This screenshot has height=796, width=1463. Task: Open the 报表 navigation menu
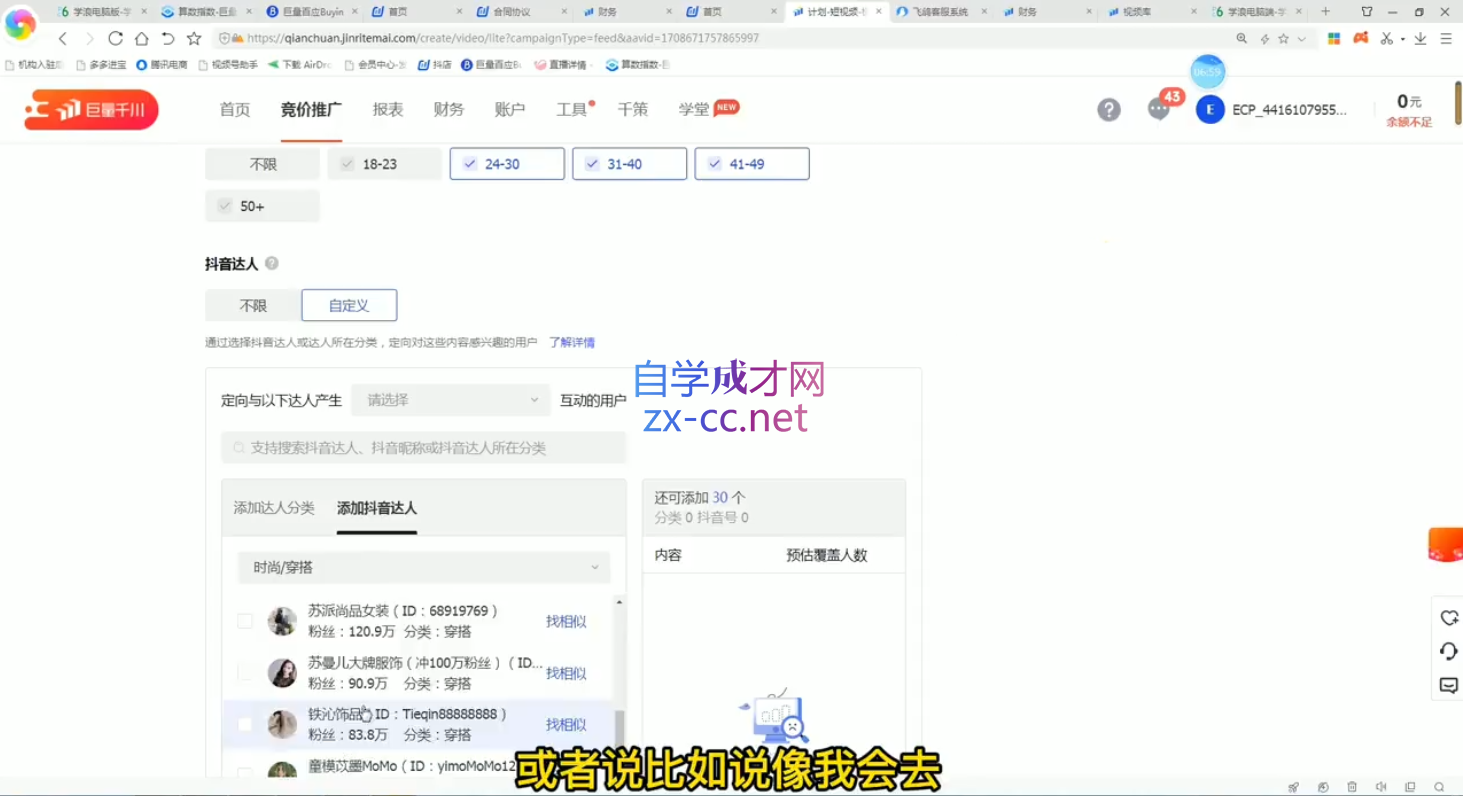[388, 110]
